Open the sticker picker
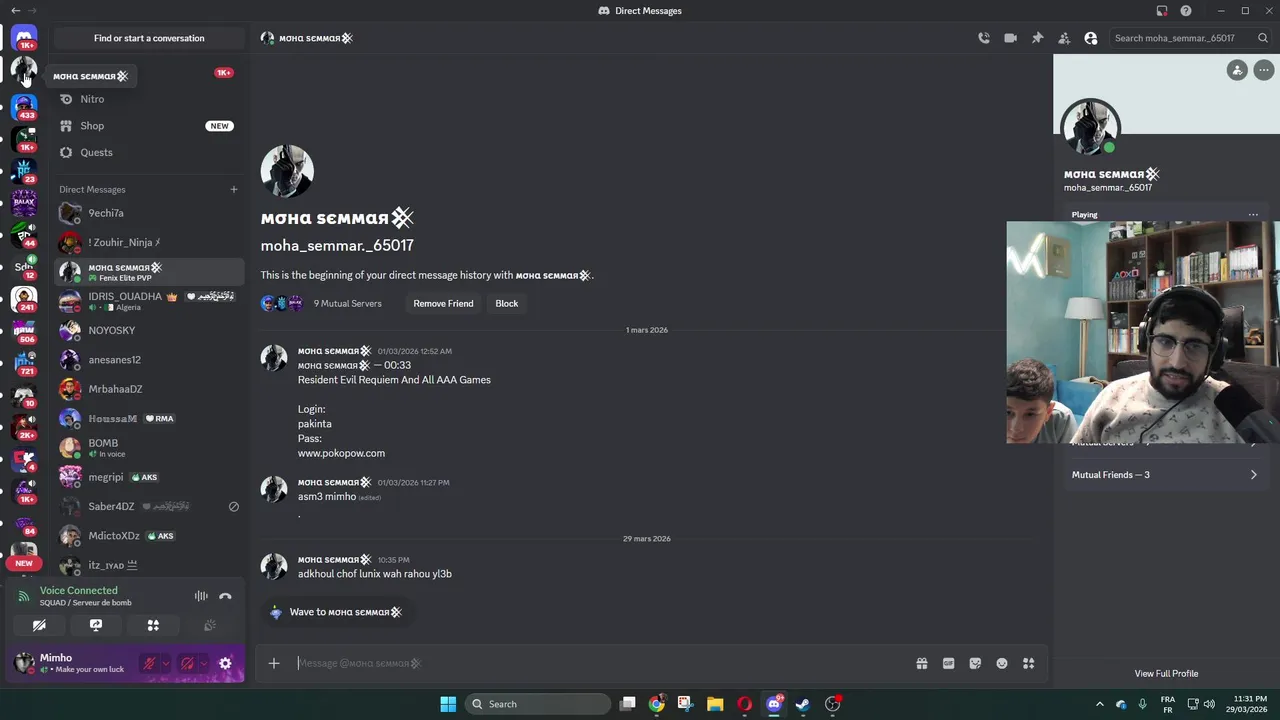The height and width of the screenshot is (720, 1280). pos(975,663)
